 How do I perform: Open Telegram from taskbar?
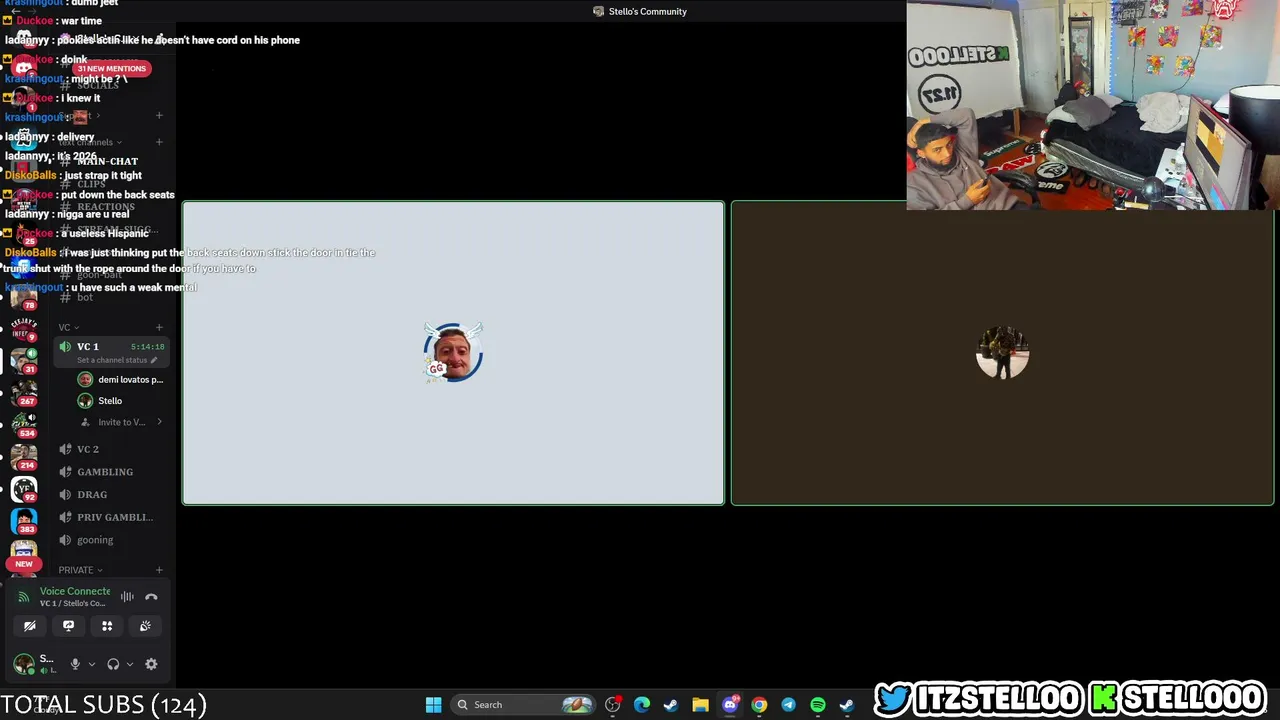point(788,705)
